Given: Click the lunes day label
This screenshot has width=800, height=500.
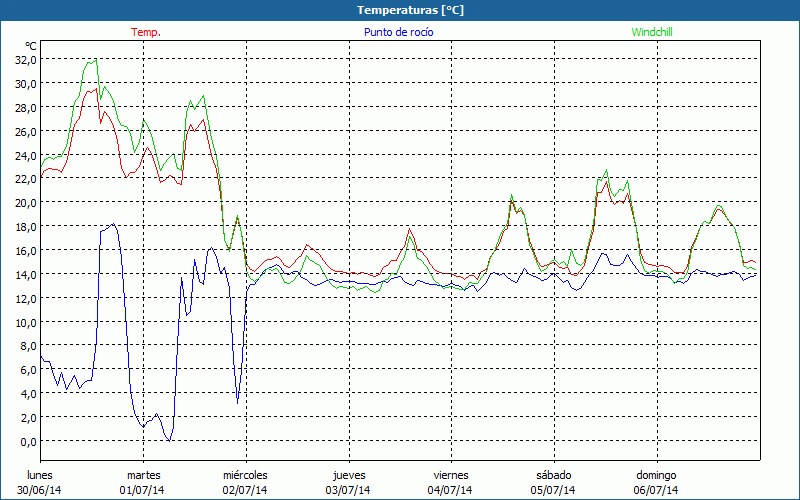Looking at the screenshot, I should point(40,475).
